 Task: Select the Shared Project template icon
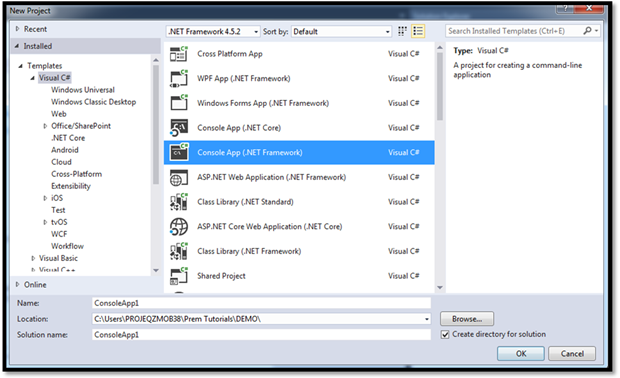pos(179,276)
